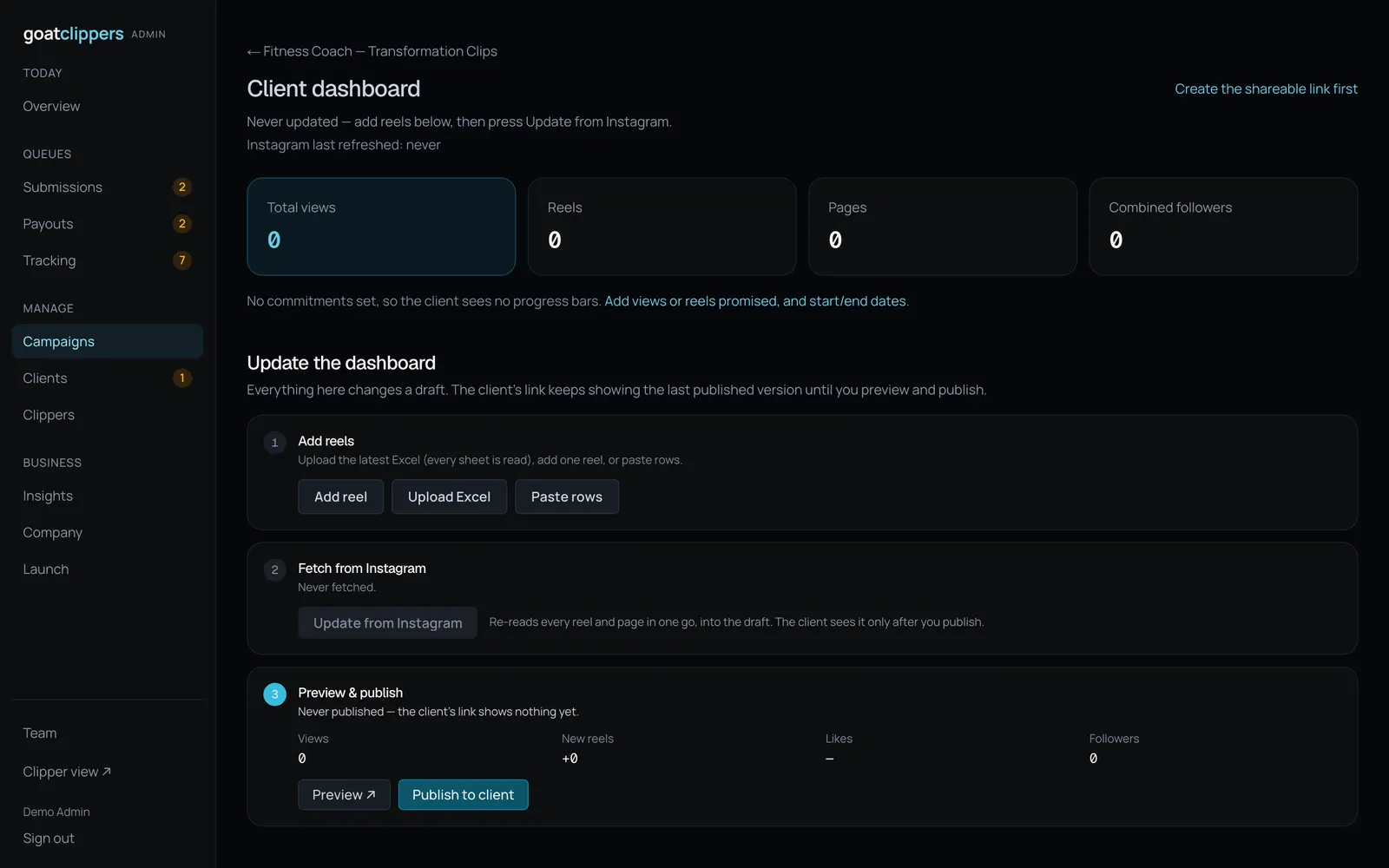Open the dashboard Preview
1389x868 pixels.
point(344,795)
